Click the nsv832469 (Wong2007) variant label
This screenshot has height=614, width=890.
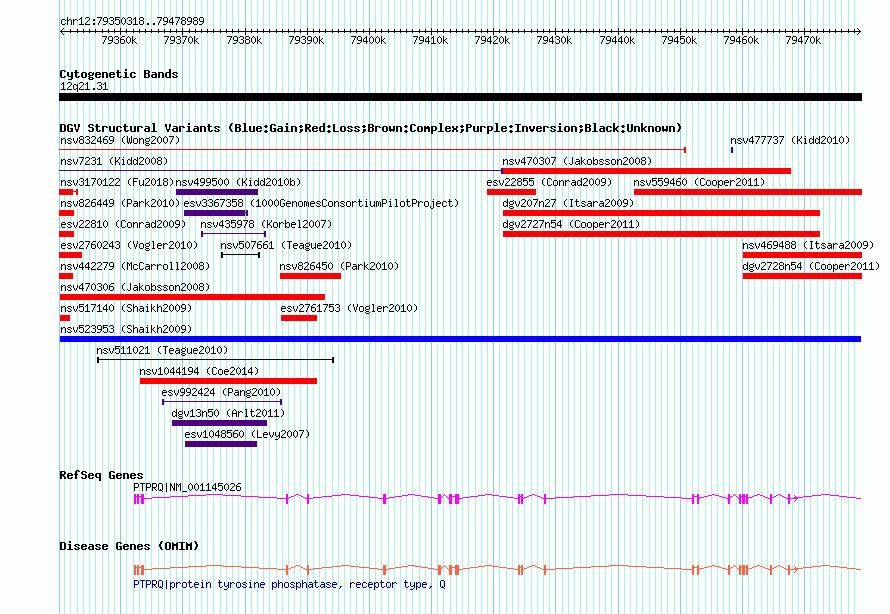click(120, 140)
